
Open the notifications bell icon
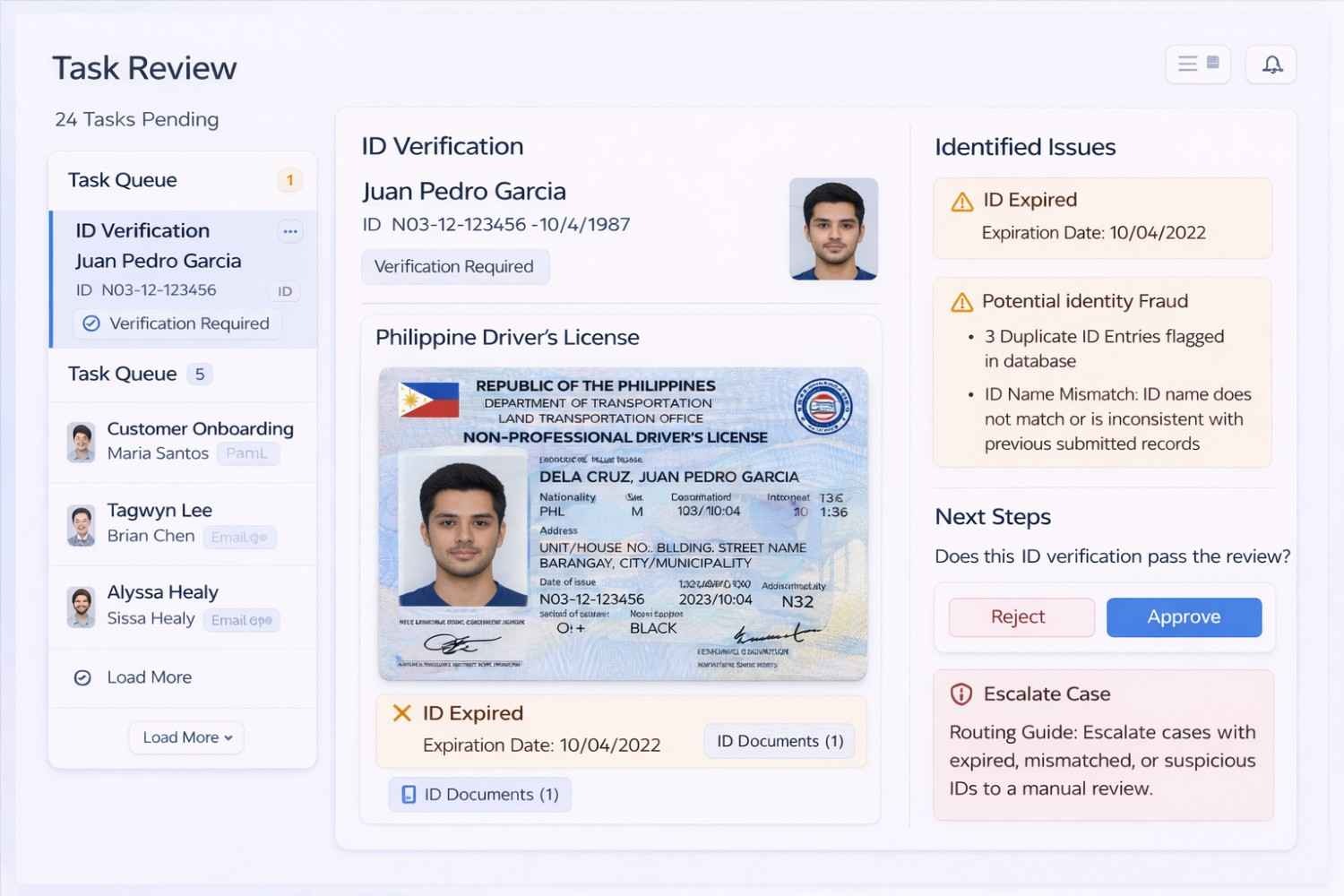[x=1271, y=64]
